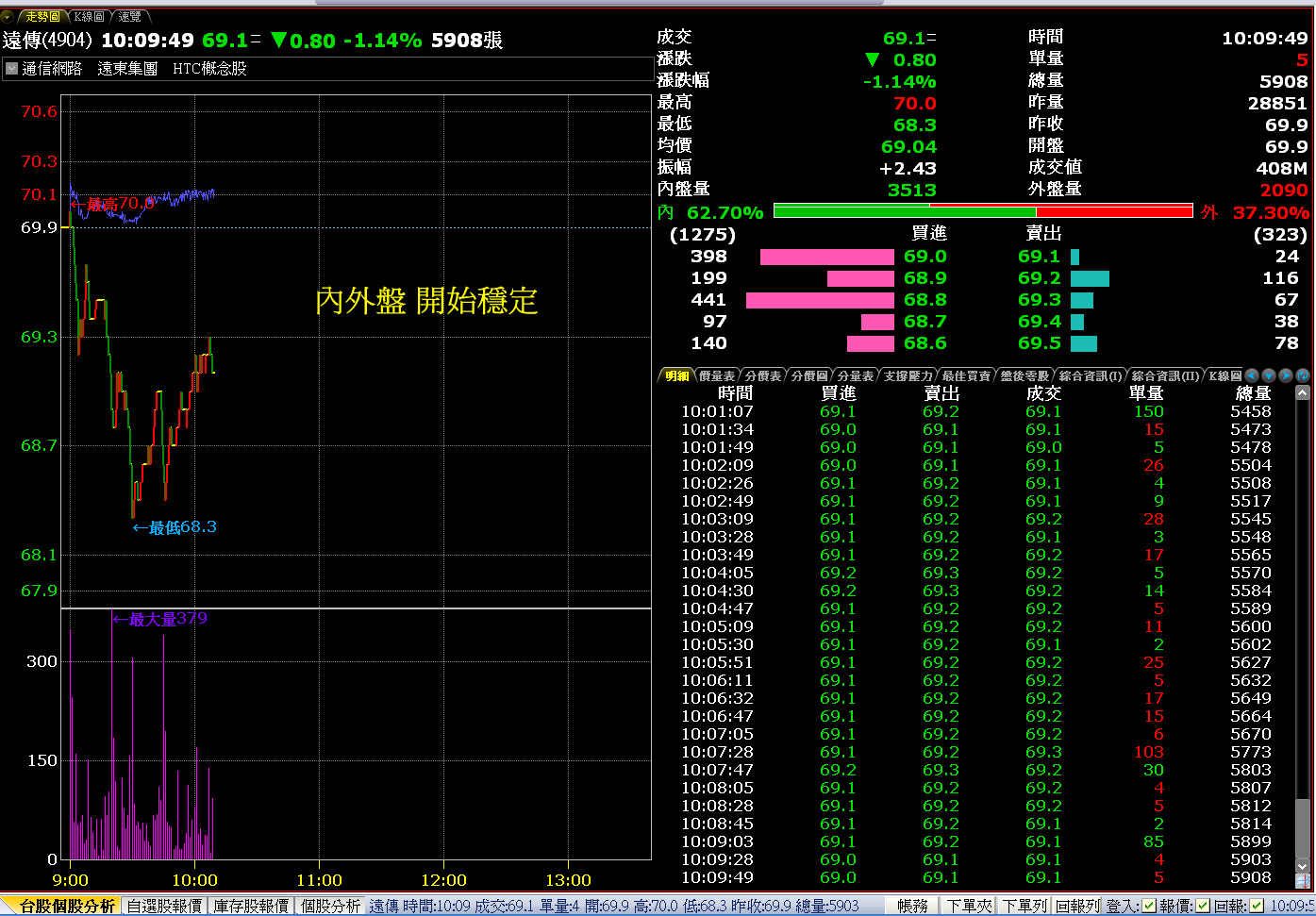Click the 遠東集團 group link
1316x916 pixels.
(127, 69)
